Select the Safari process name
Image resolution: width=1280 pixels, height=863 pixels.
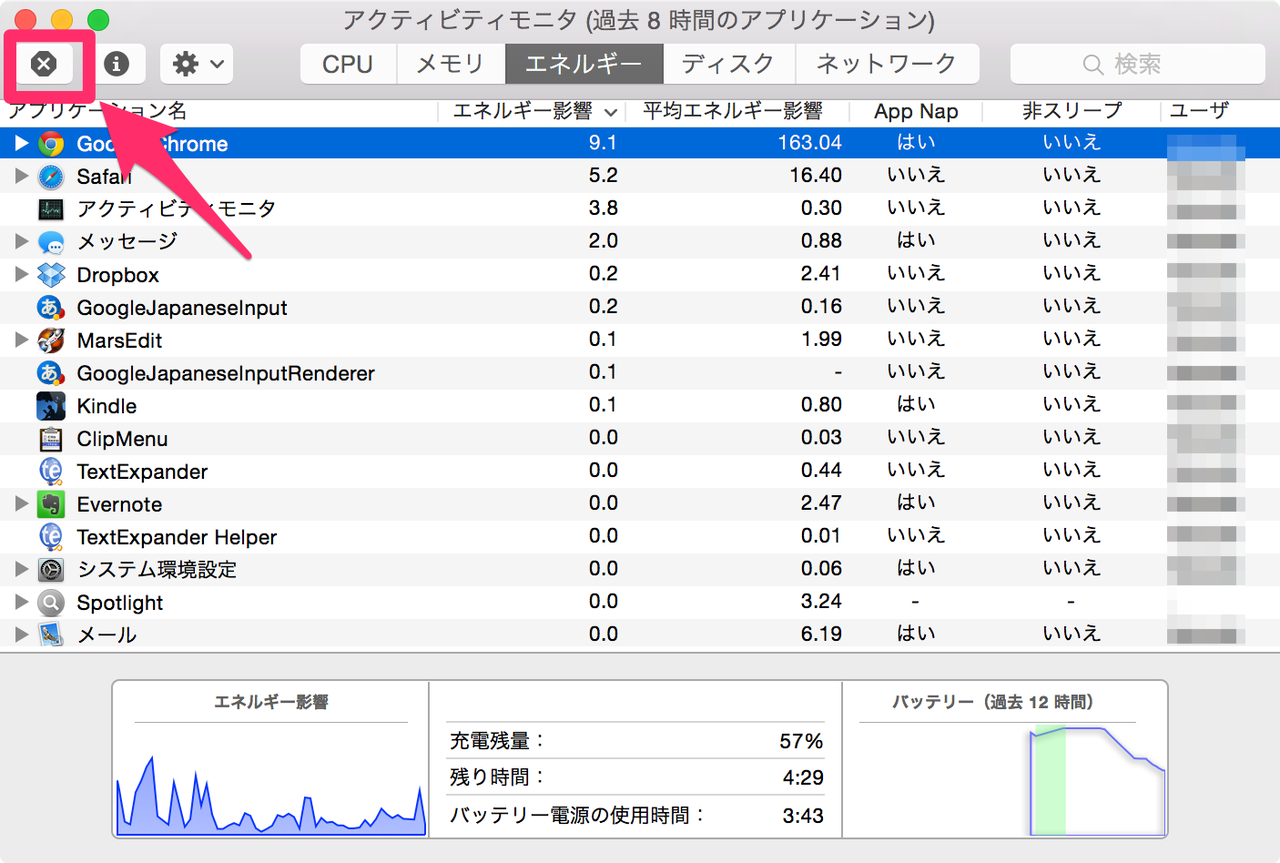104,176
